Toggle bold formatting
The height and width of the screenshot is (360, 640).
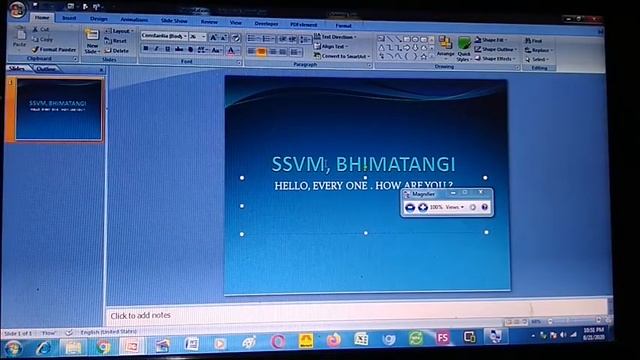coord(146,49)
